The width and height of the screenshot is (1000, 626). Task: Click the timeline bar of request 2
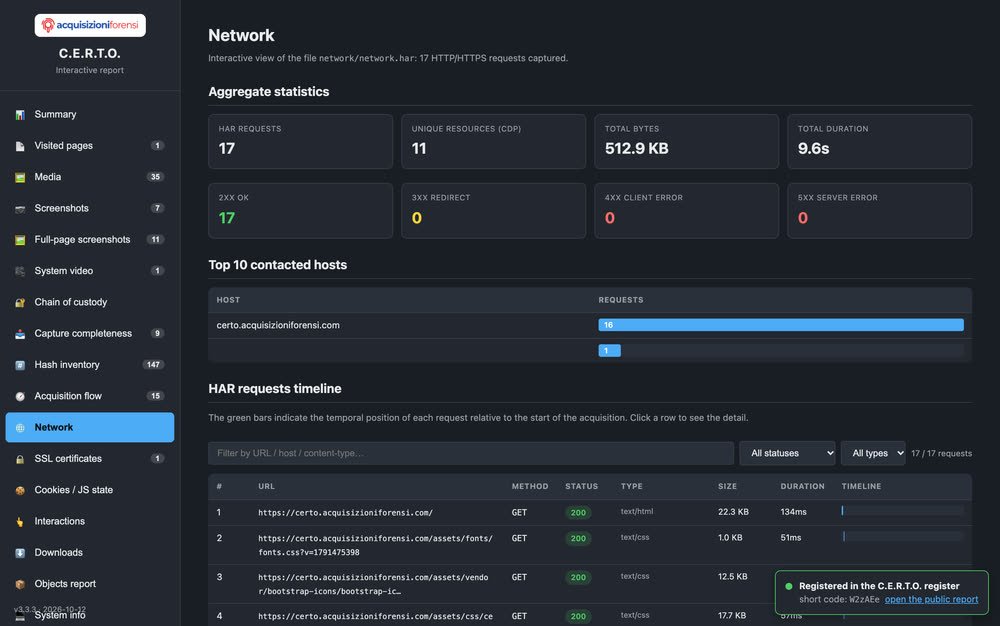pyautogui.click(x=902, y=537)
